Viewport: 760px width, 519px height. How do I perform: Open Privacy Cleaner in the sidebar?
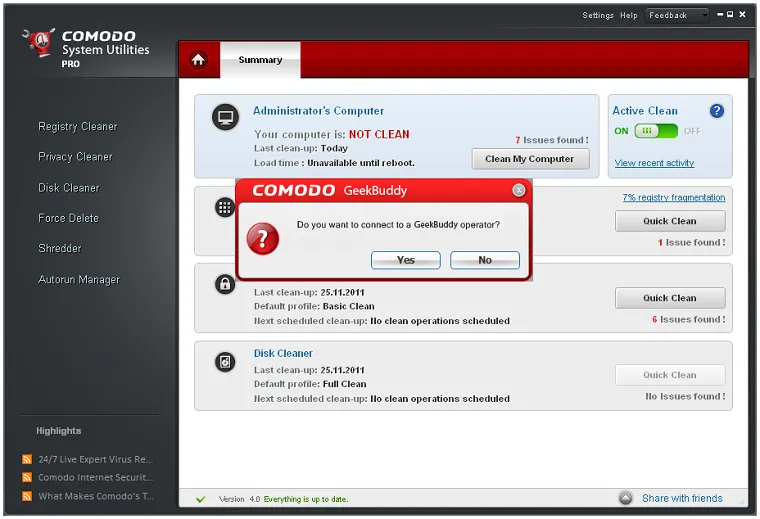[x=75, y=157]
